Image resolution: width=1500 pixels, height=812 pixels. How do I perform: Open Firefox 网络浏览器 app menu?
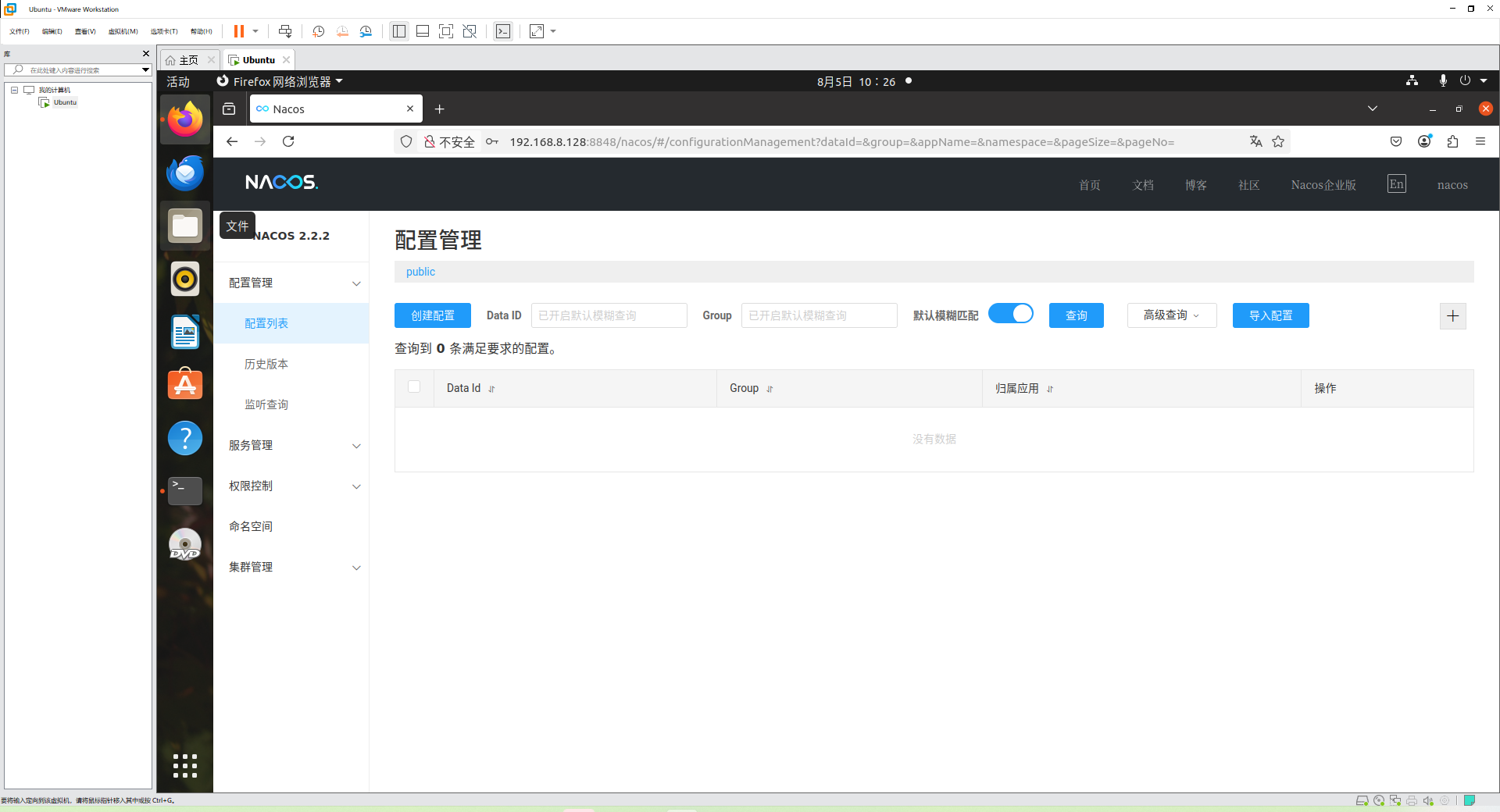(280, 82)
